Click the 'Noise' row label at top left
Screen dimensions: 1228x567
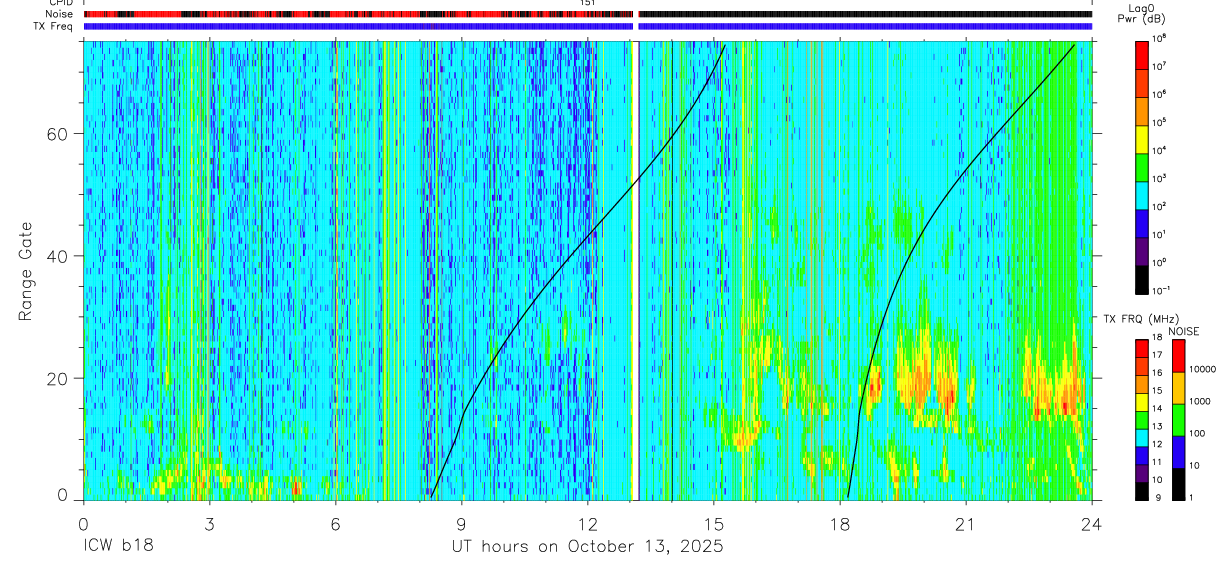point(60,14)
